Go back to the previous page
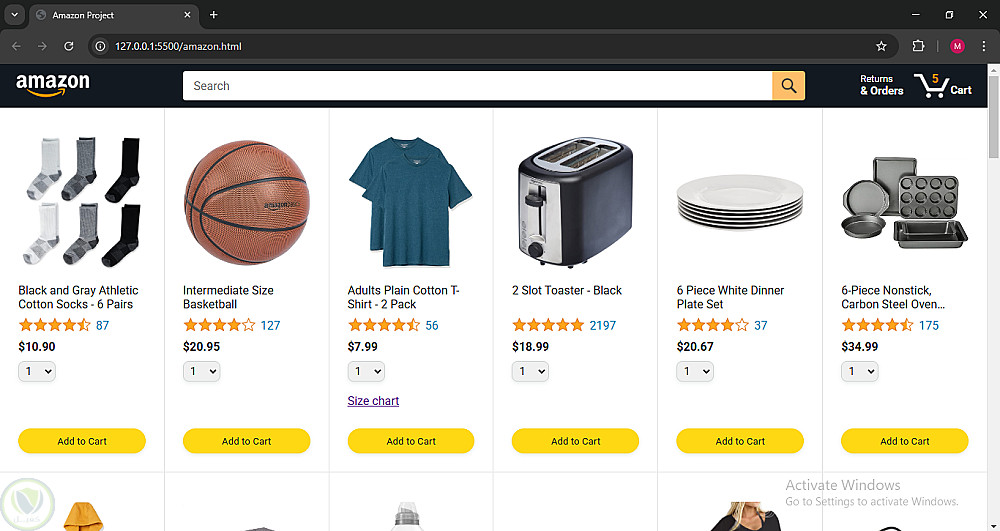The height and width of the screenshot is (531, 1000). coord(16,46)
